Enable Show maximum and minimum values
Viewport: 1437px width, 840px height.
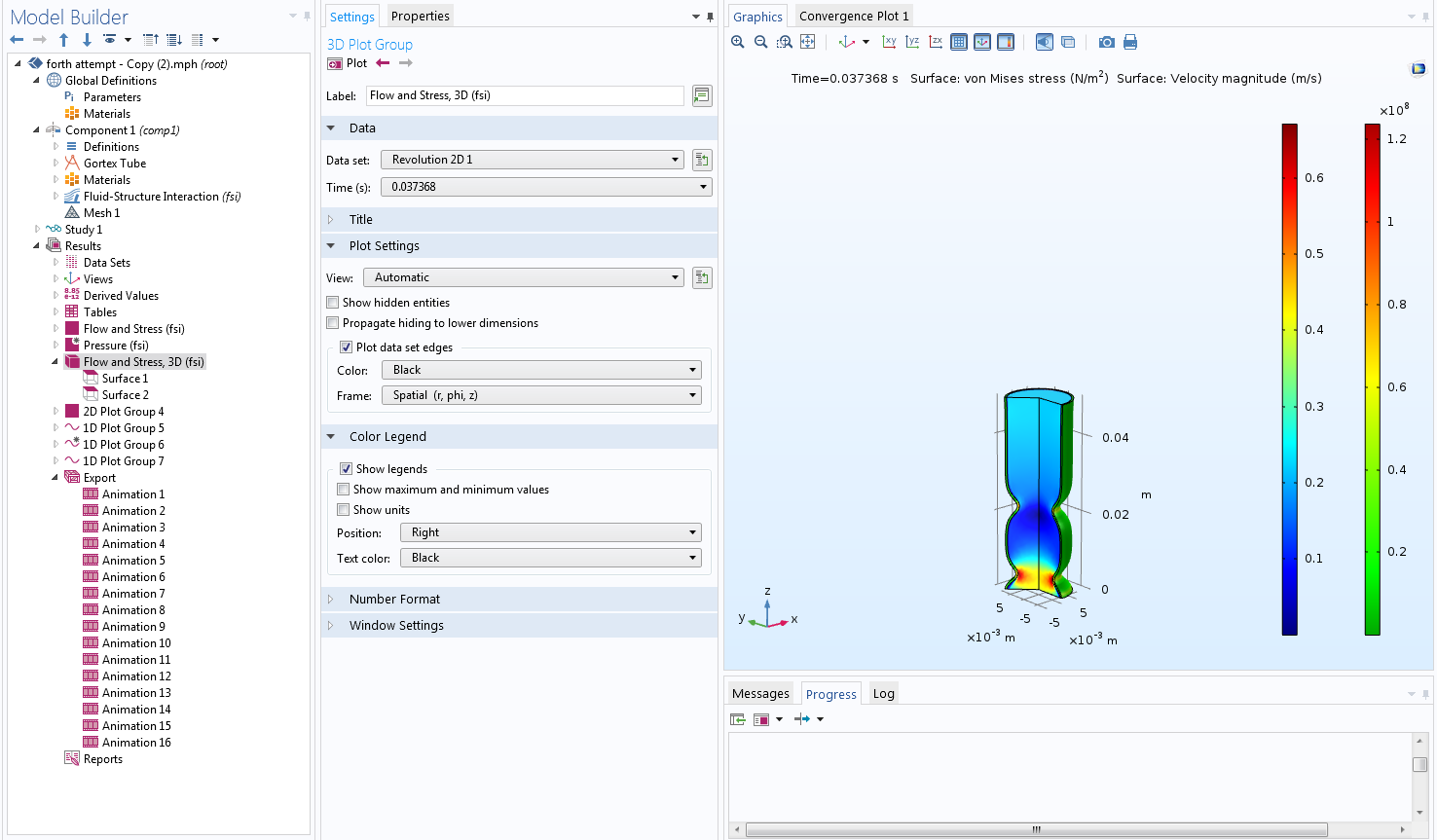pyautogui.click(x=344, y=490)
